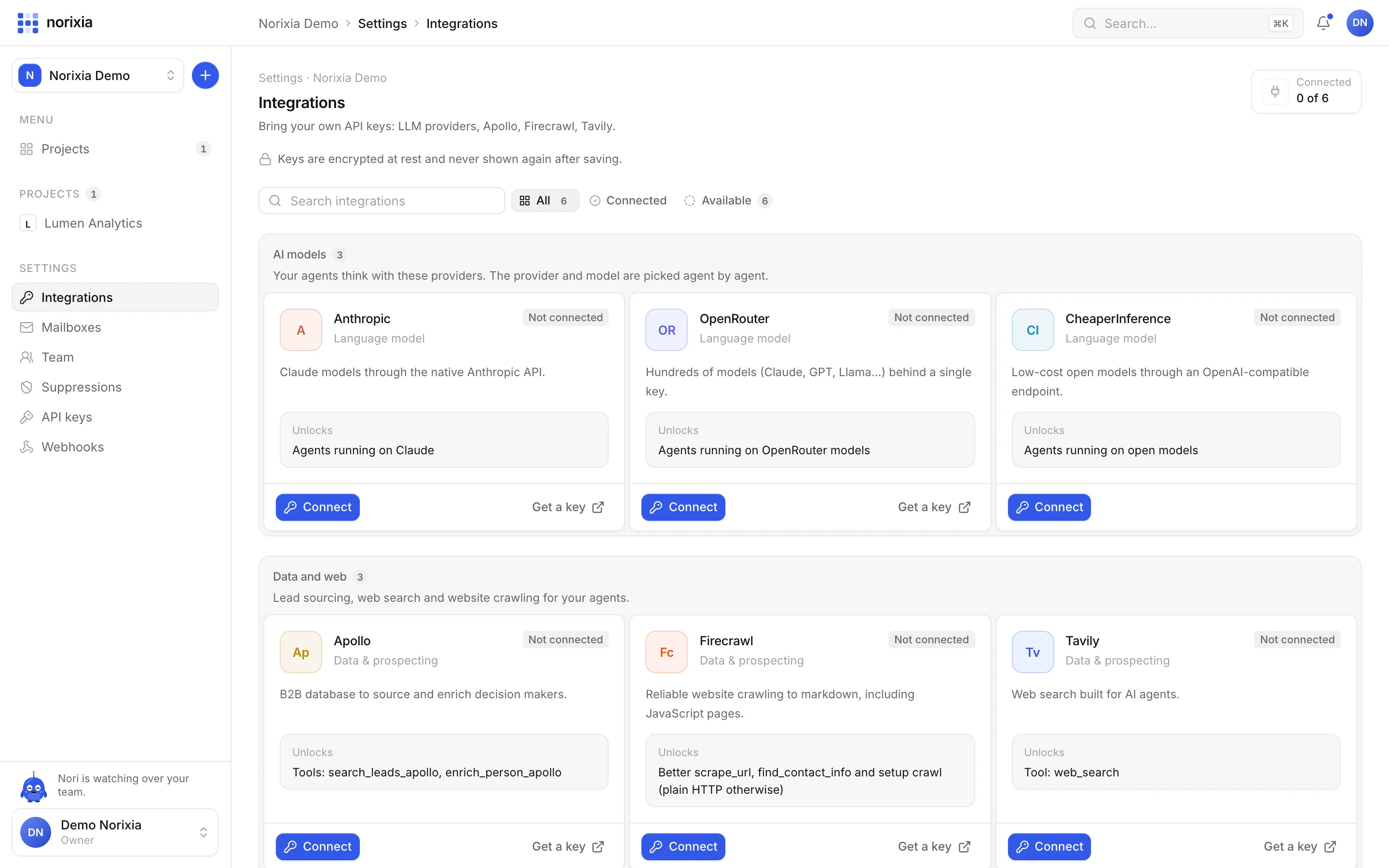Click the OpenRouter OR icon

pyautogui.click(x=667, y=329)
